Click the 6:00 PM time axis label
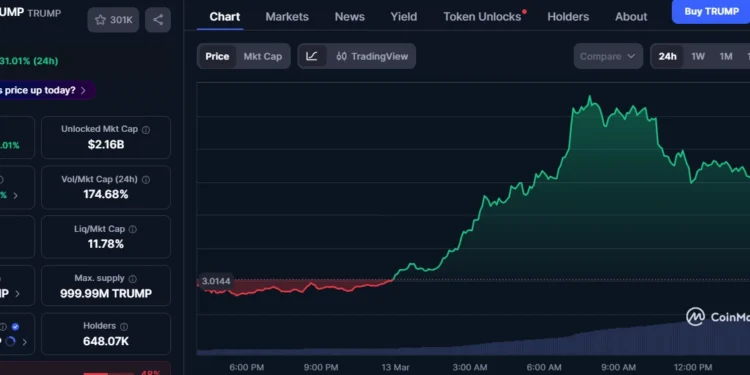This screenshot has height=375, width=750. tap(246, 367)
